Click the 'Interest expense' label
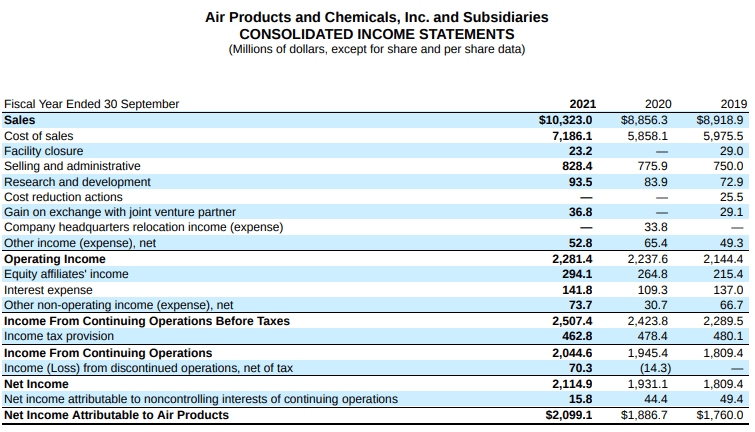755x432 pixels. [x=48, y=290]
